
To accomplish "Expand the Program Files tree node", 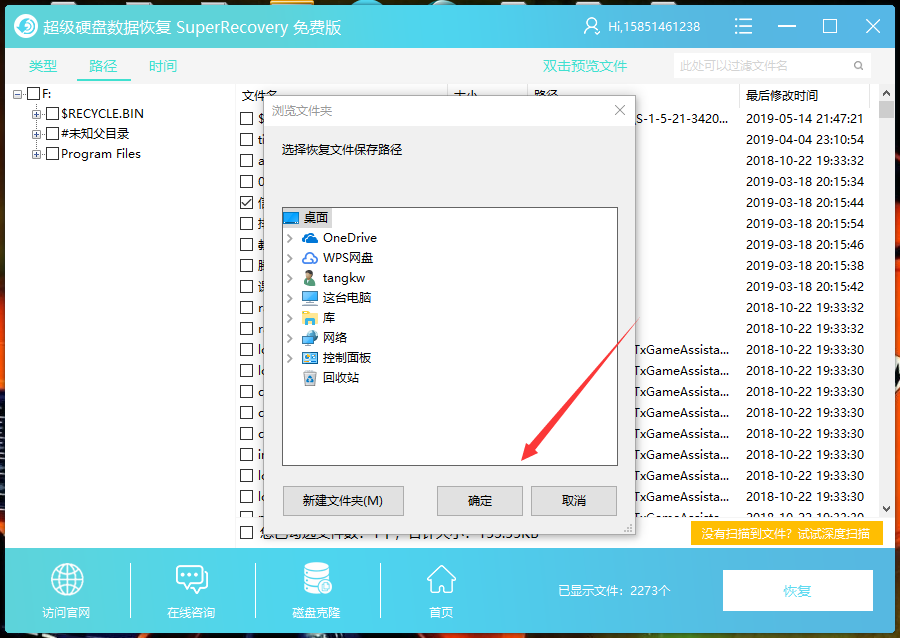I will pyautogui.click(x=37, y=154).
